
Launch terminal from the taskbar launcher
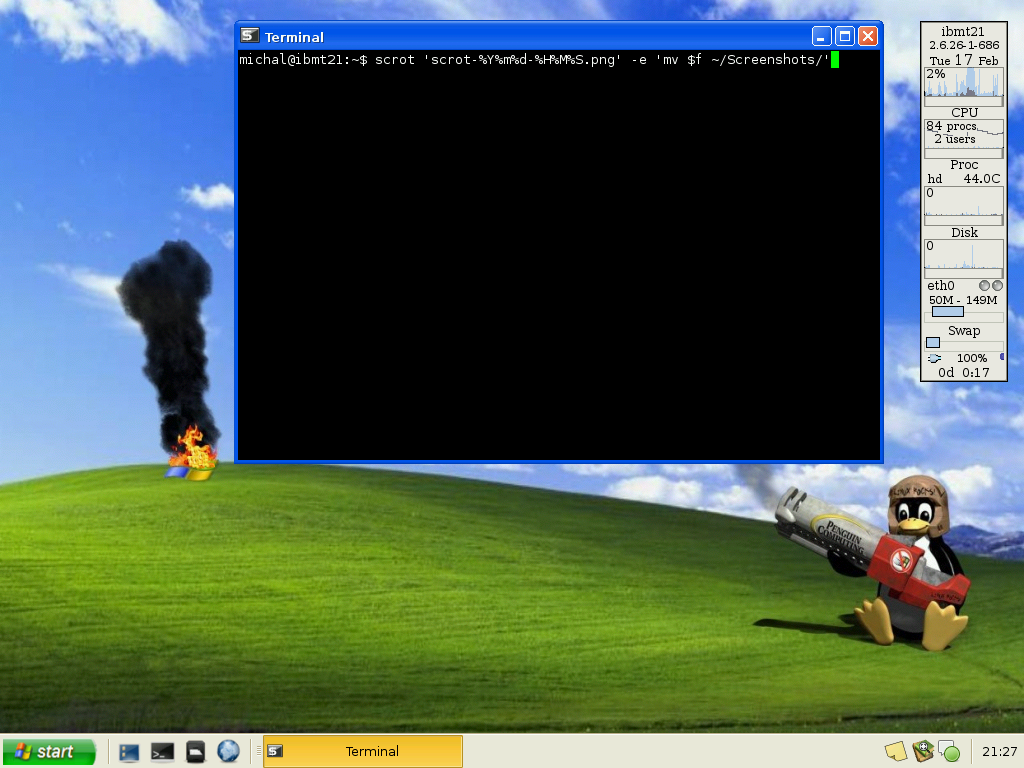(162, 752)
